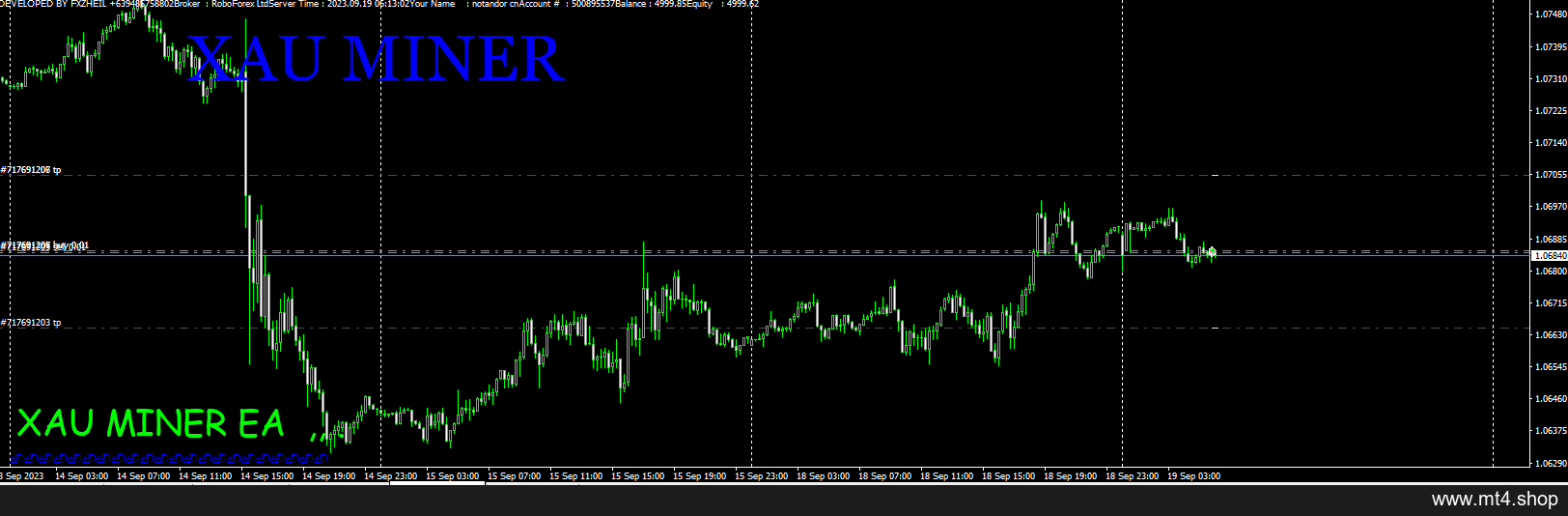
Task: Select the 1.06630 price scale value
Action: point(1551,334)
